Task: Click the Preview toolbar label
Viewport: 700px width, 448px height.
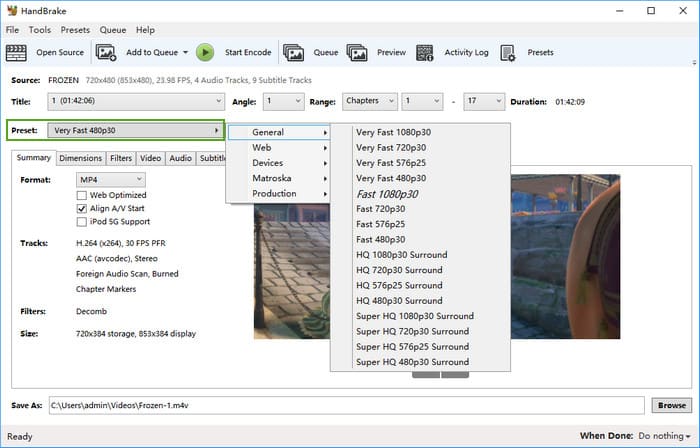Action: click(x=391, y=53)
